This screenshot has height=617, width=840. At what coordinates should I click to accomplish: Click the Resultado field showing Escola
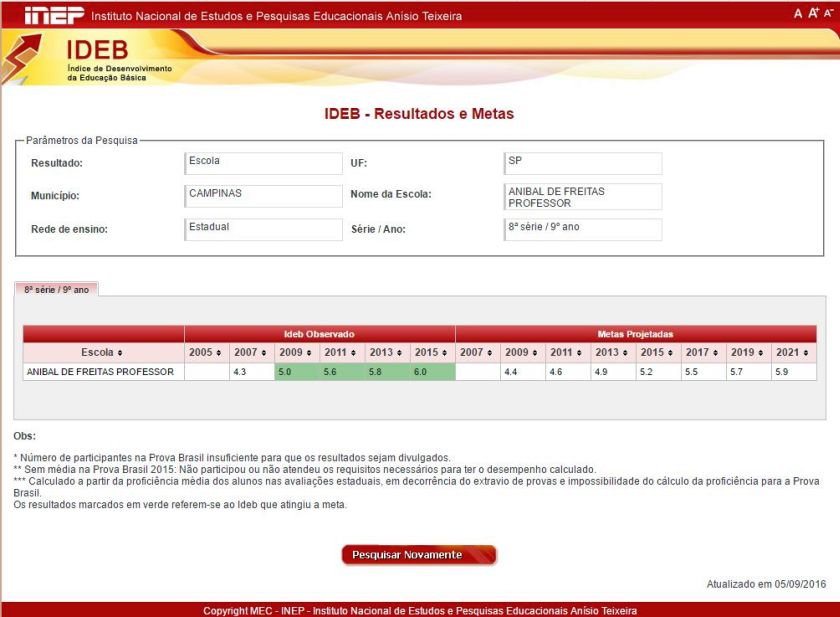pos(263,163)
